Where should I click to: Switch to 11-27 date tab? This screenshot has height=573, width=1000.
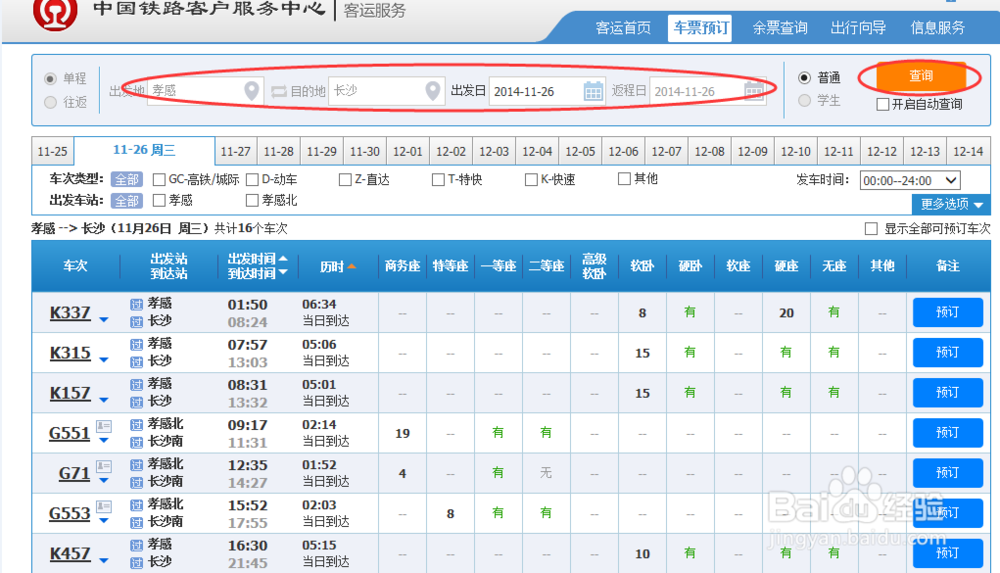(x=235, y=152)
